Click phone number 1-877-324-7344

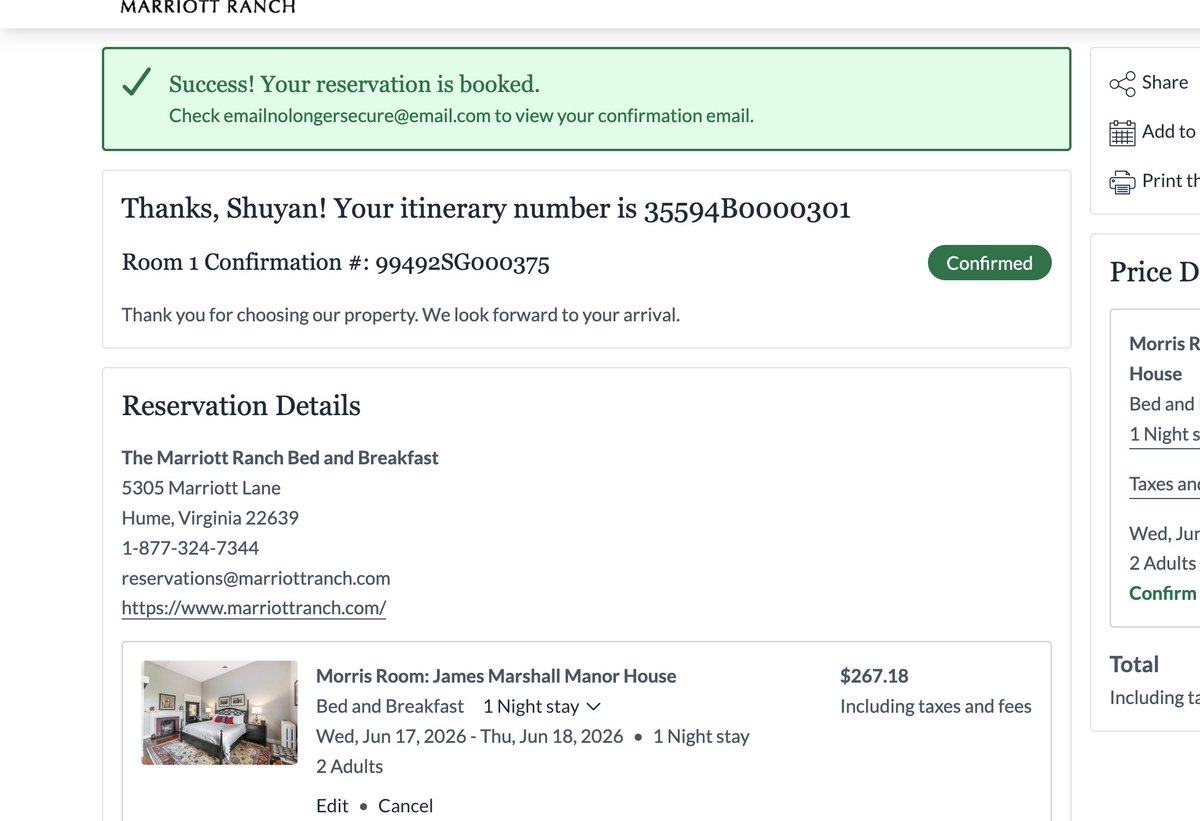click(190, 548)
